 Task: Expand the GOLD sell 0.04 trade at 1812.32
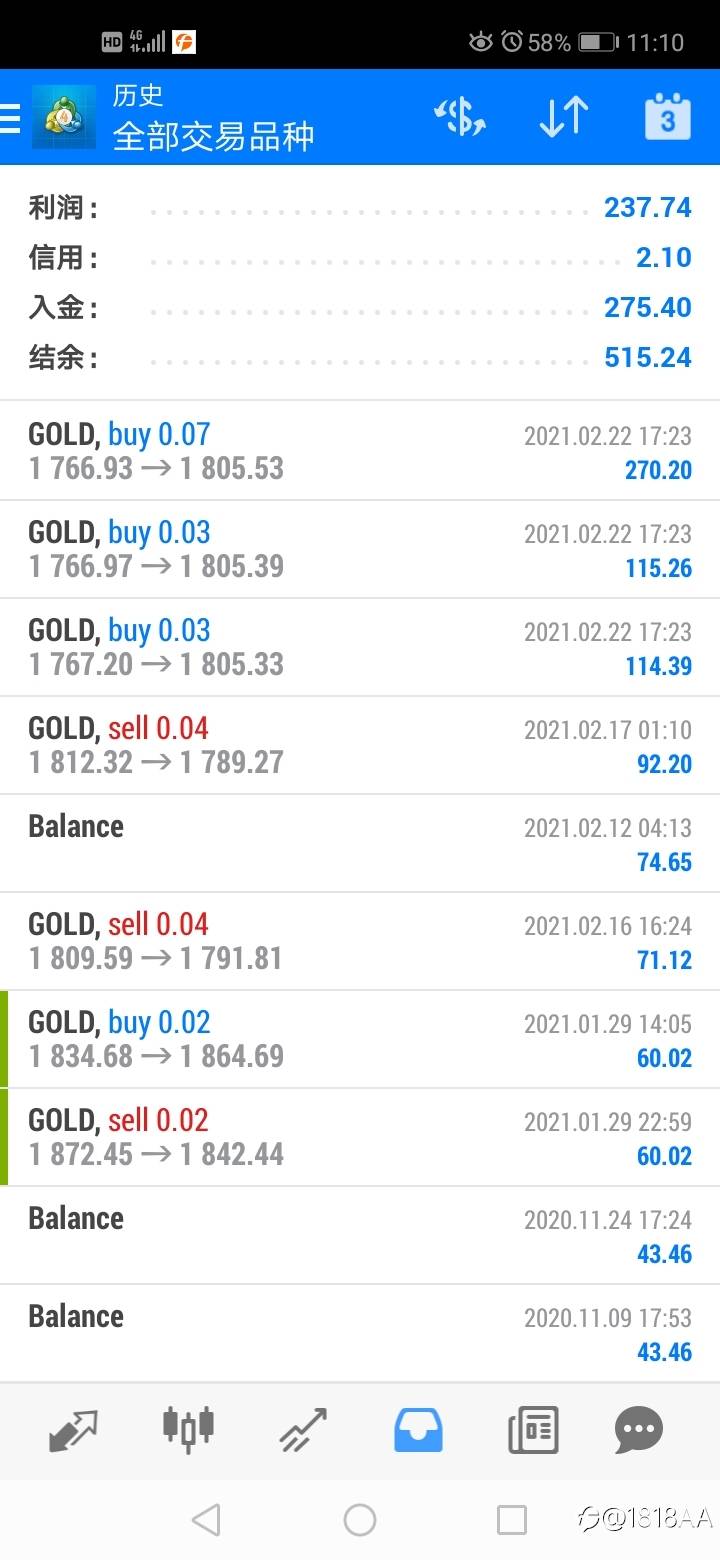coord(360,745)
